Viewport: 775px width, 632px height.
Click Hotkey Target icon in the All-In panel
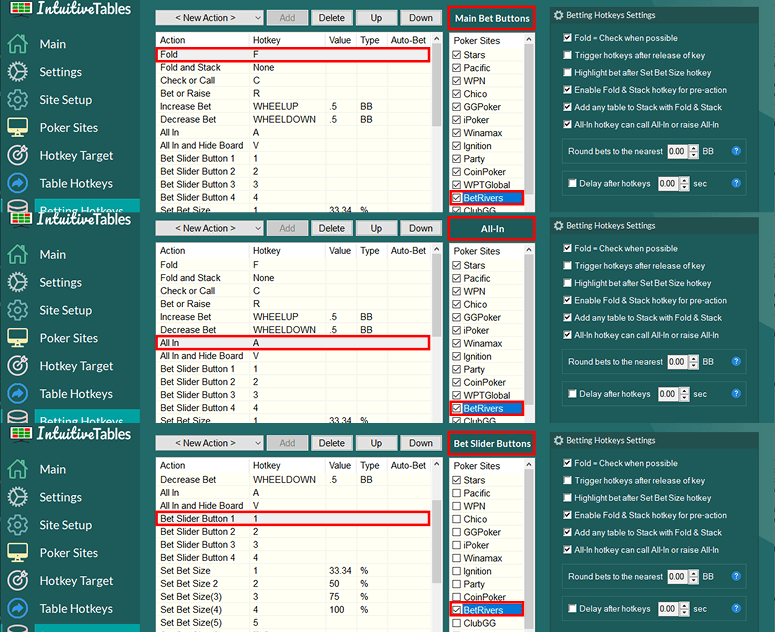(17, 366)
